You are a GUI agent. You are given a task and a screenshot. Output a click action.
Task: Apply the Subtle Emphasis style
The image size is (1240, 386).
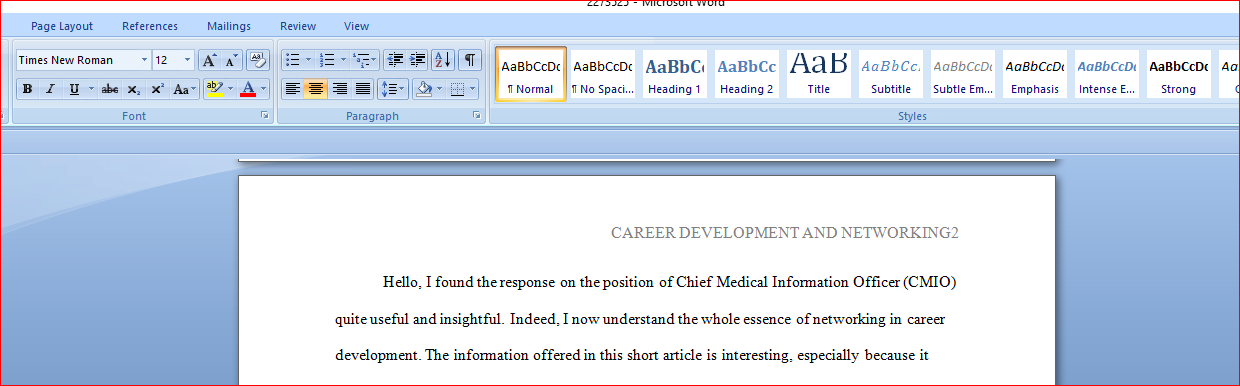[962, 74]
